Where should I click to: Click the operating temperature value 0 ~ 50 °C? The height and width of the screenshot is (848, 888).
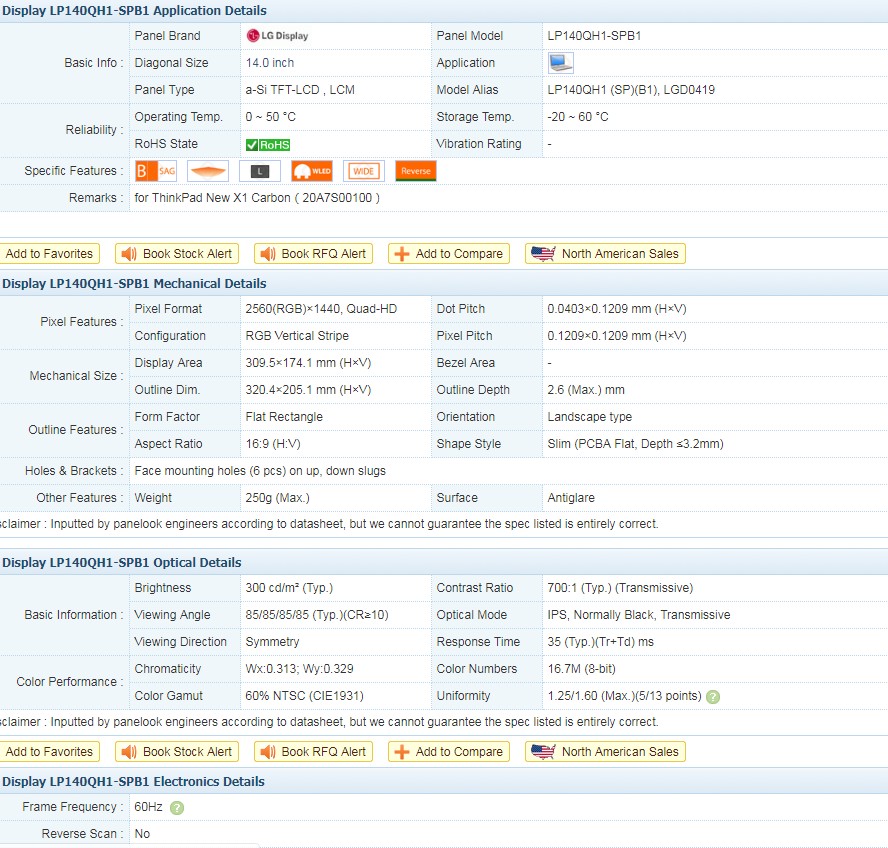(x=271, y=117)
